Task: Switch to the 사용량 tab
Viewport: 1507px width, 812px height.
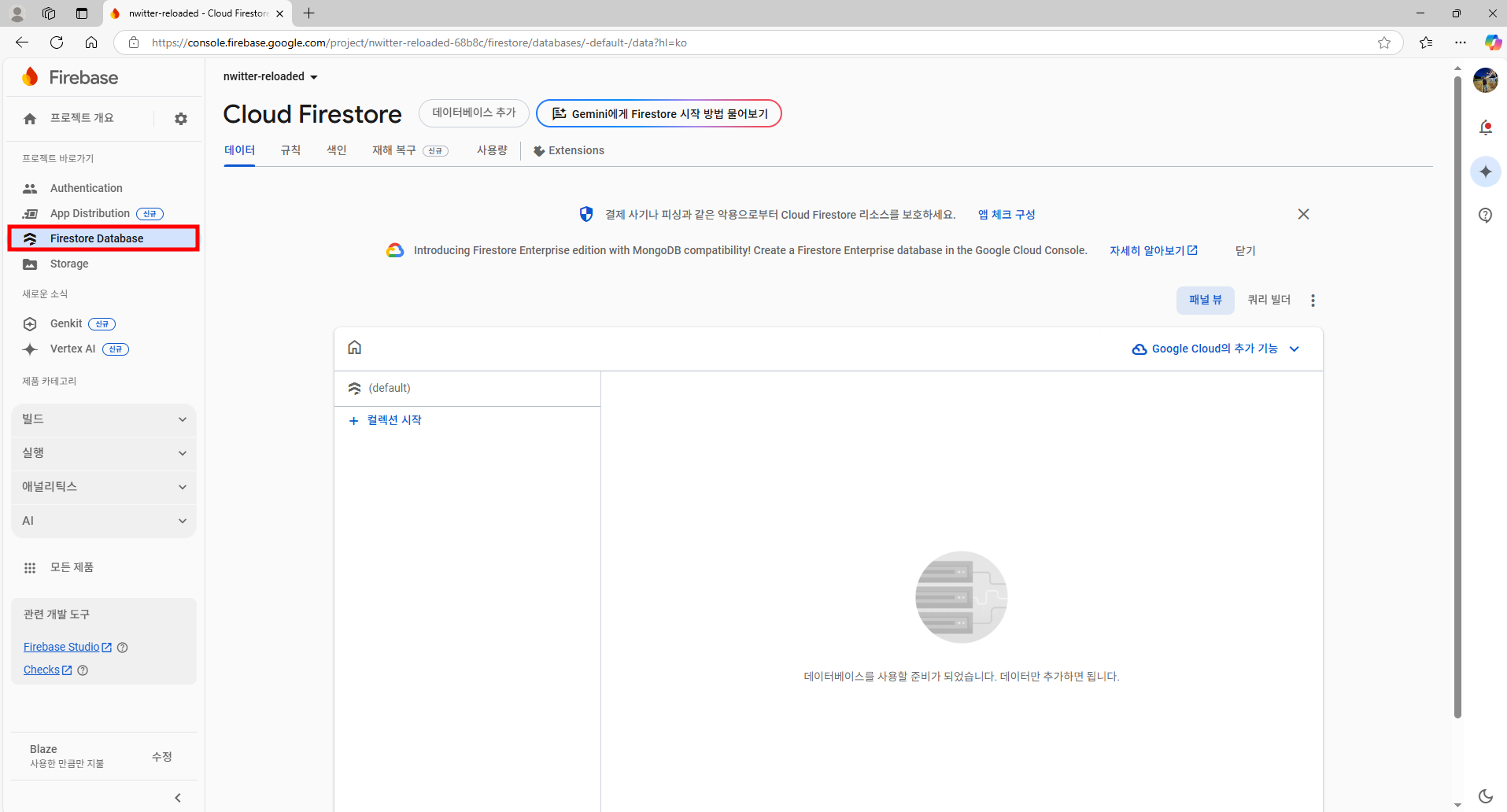Action: [492, 150]
